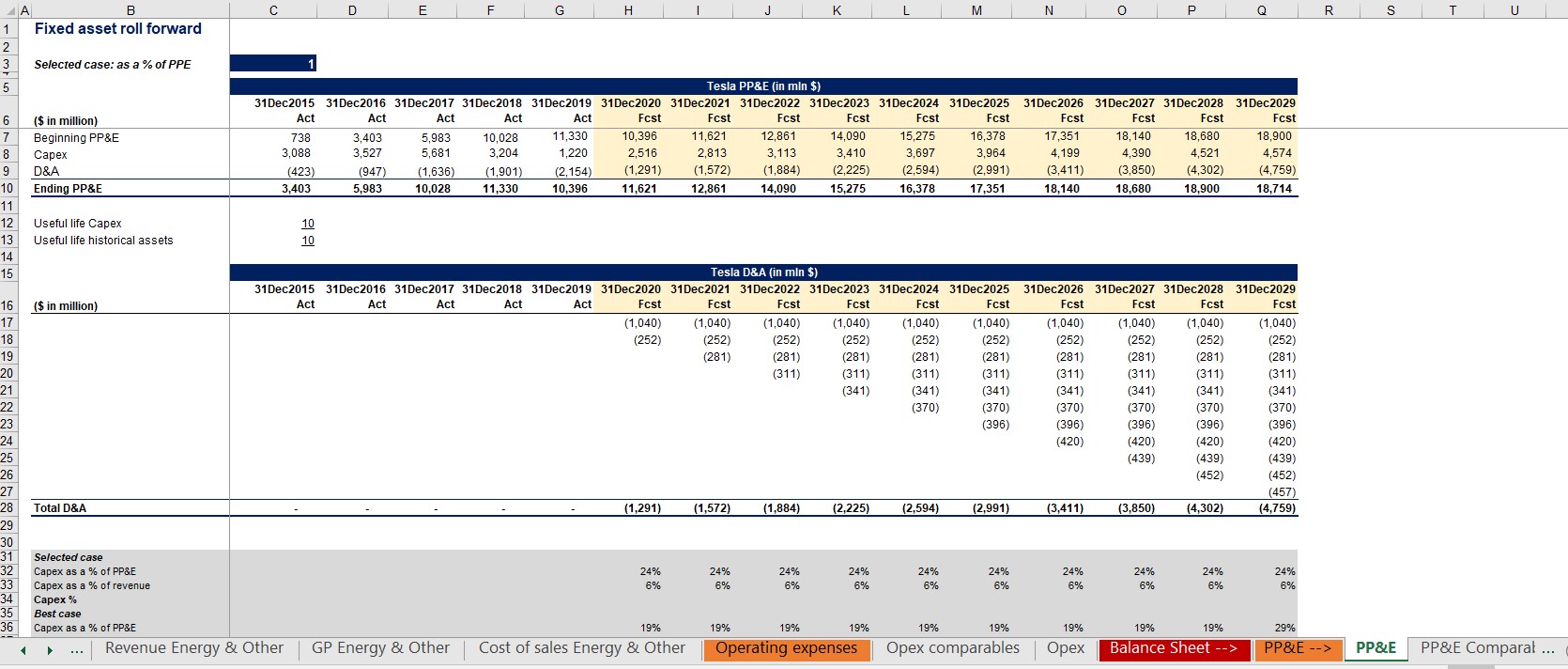The width and height of the screenshot is (1568, 669).
Task: Select row 10 header
Action: [8, 189]
